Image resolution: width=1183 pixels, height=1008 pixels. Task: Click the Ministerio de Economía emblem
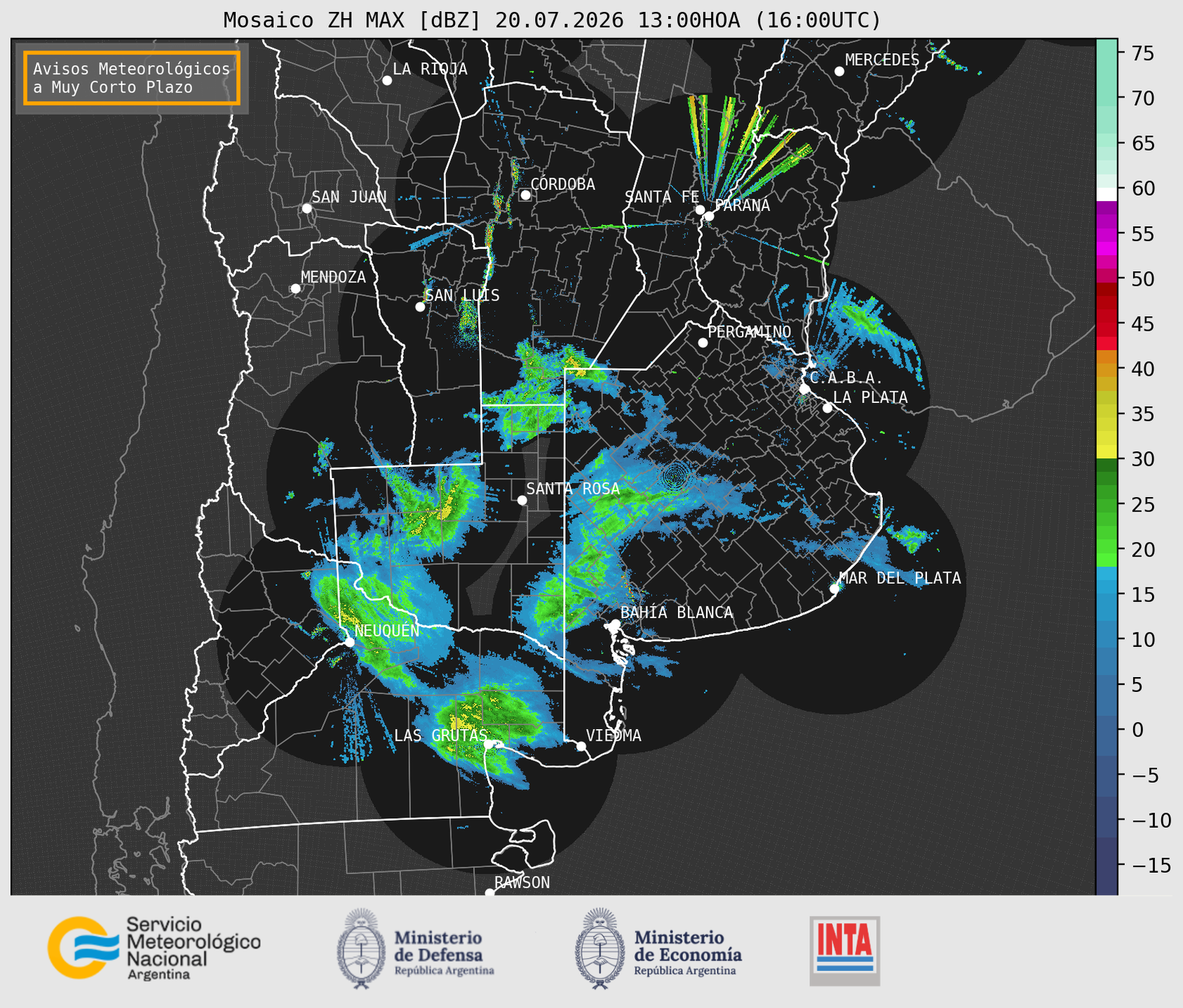coord(598,948)
